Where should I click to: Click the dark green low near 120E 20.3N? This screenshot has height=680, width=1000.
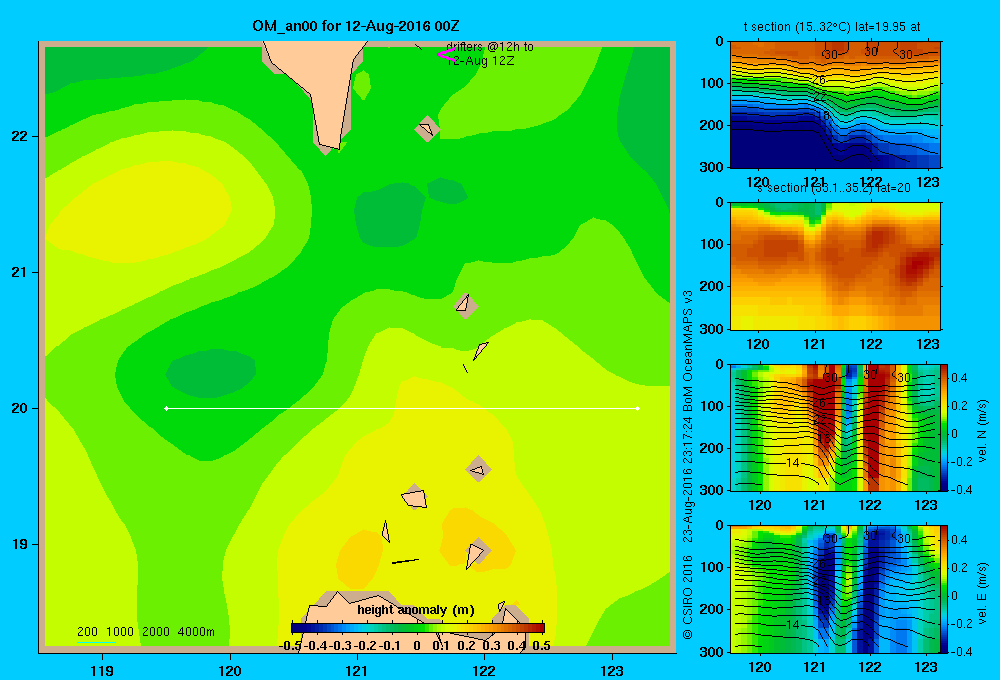pos(211,371)
